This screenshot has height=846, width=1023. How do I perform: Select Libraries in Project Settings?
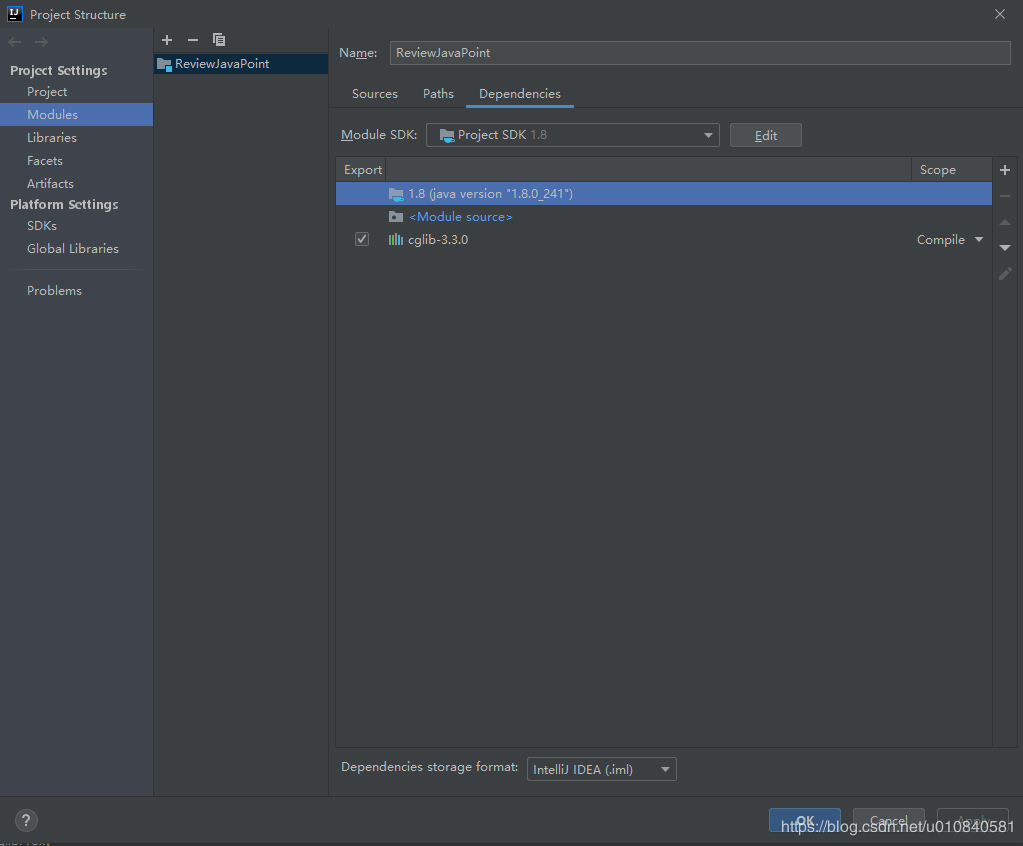tap(52, 138)
